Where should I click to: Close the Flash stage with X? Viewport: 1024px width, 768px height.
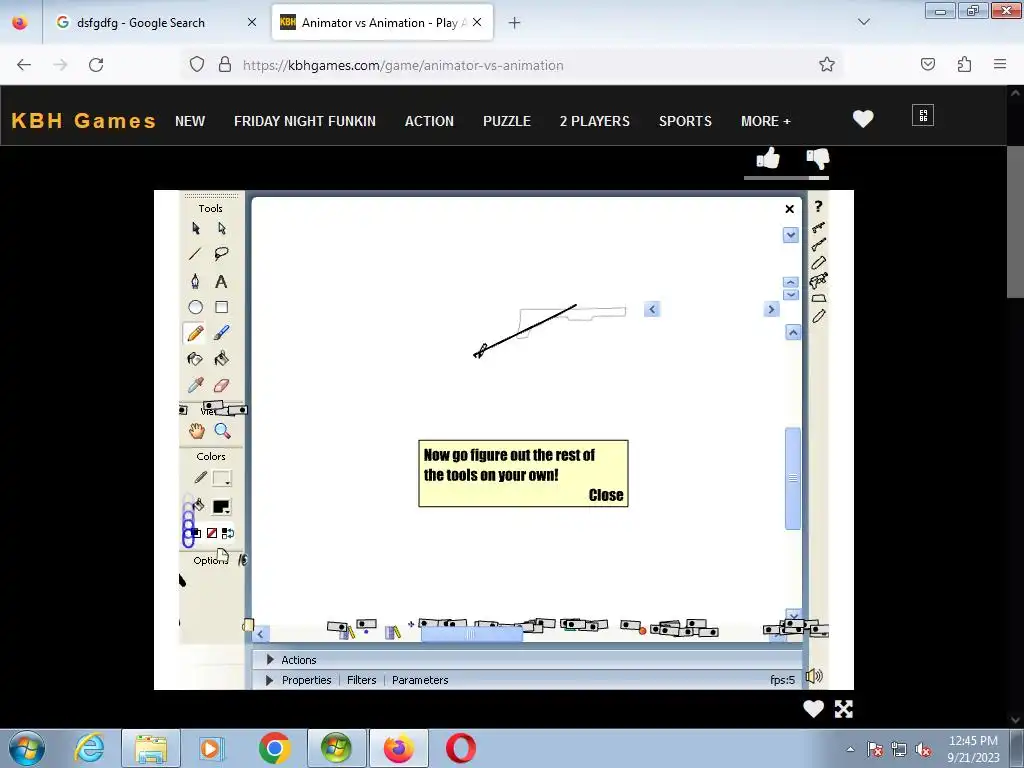(x=790, y=209)
